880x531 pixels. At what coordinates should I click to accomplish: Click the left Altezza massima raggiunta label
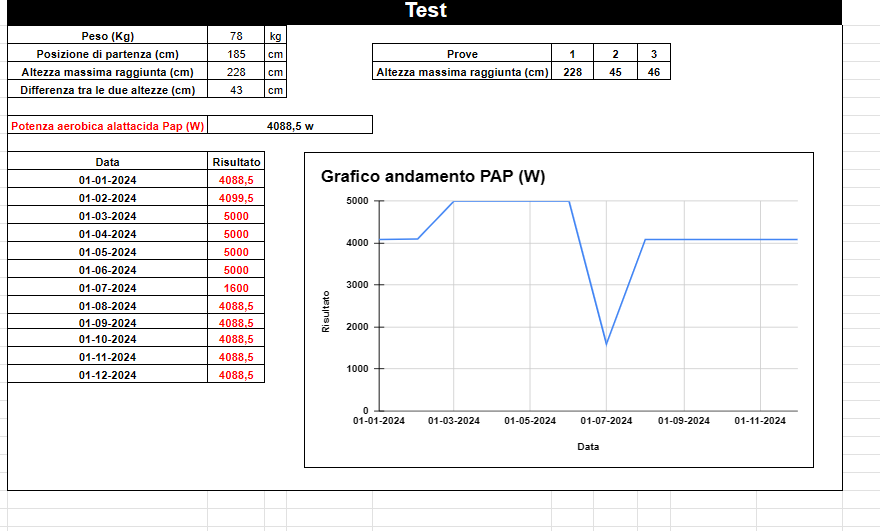tap(107, 71)
